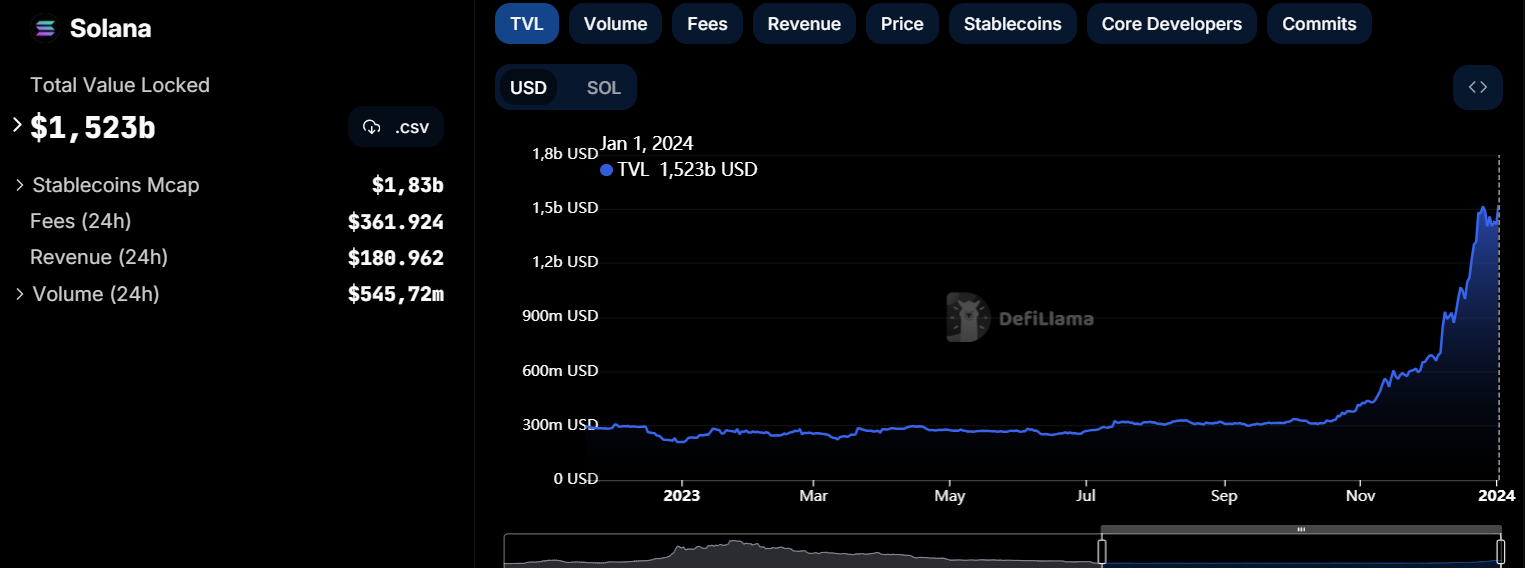Click the $1,83b stablecoins value
The width and height of the screenshot is (1525, 568).
coord(407,185)
